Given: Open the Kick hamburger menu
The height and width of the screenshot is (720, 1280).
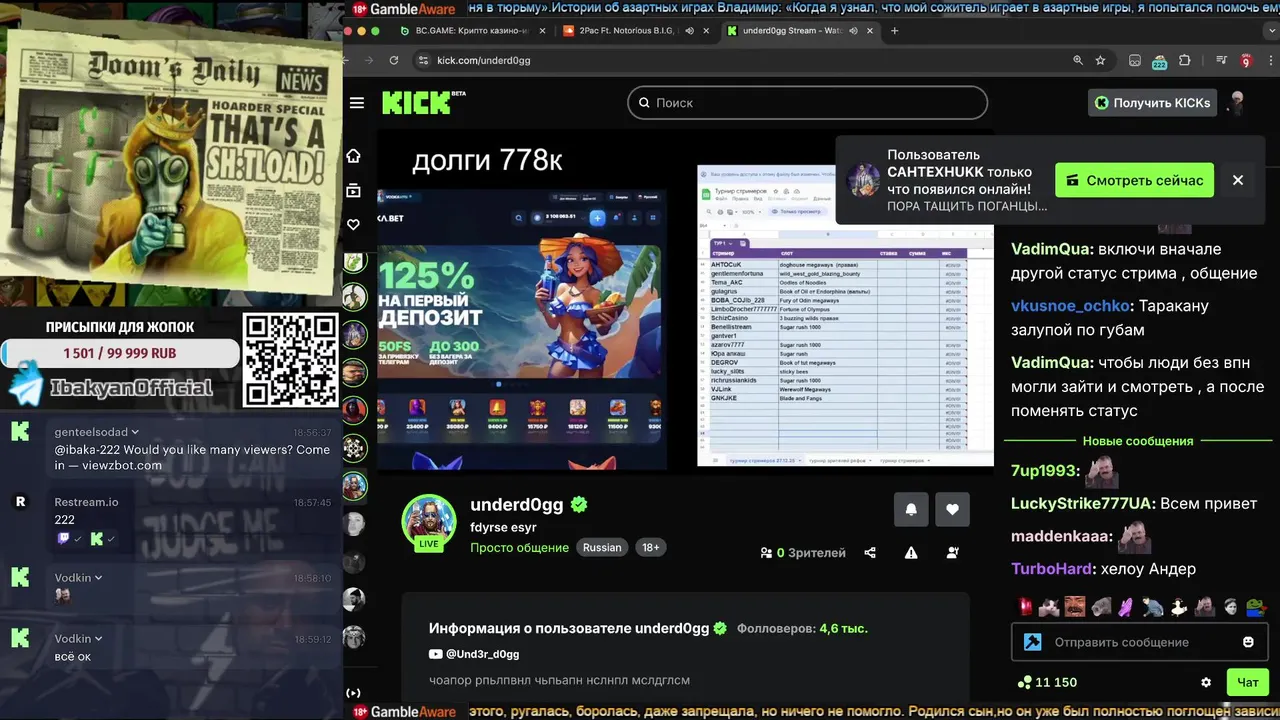Looking at the screenshot, I should pos(357,103).
